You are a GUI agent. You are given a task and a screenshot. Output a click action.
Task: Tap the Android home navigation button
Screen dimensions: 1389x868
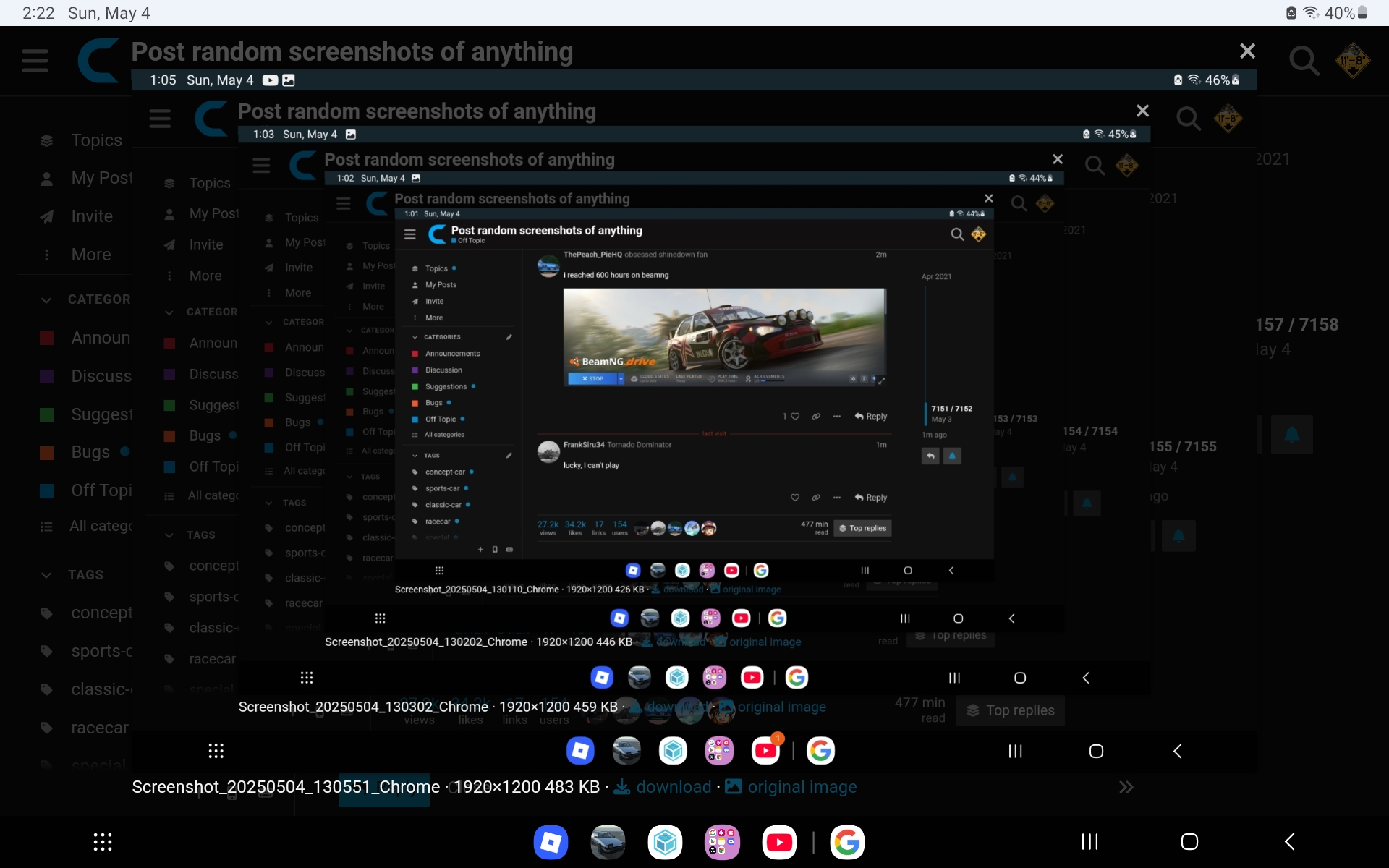coord(1189,842)
